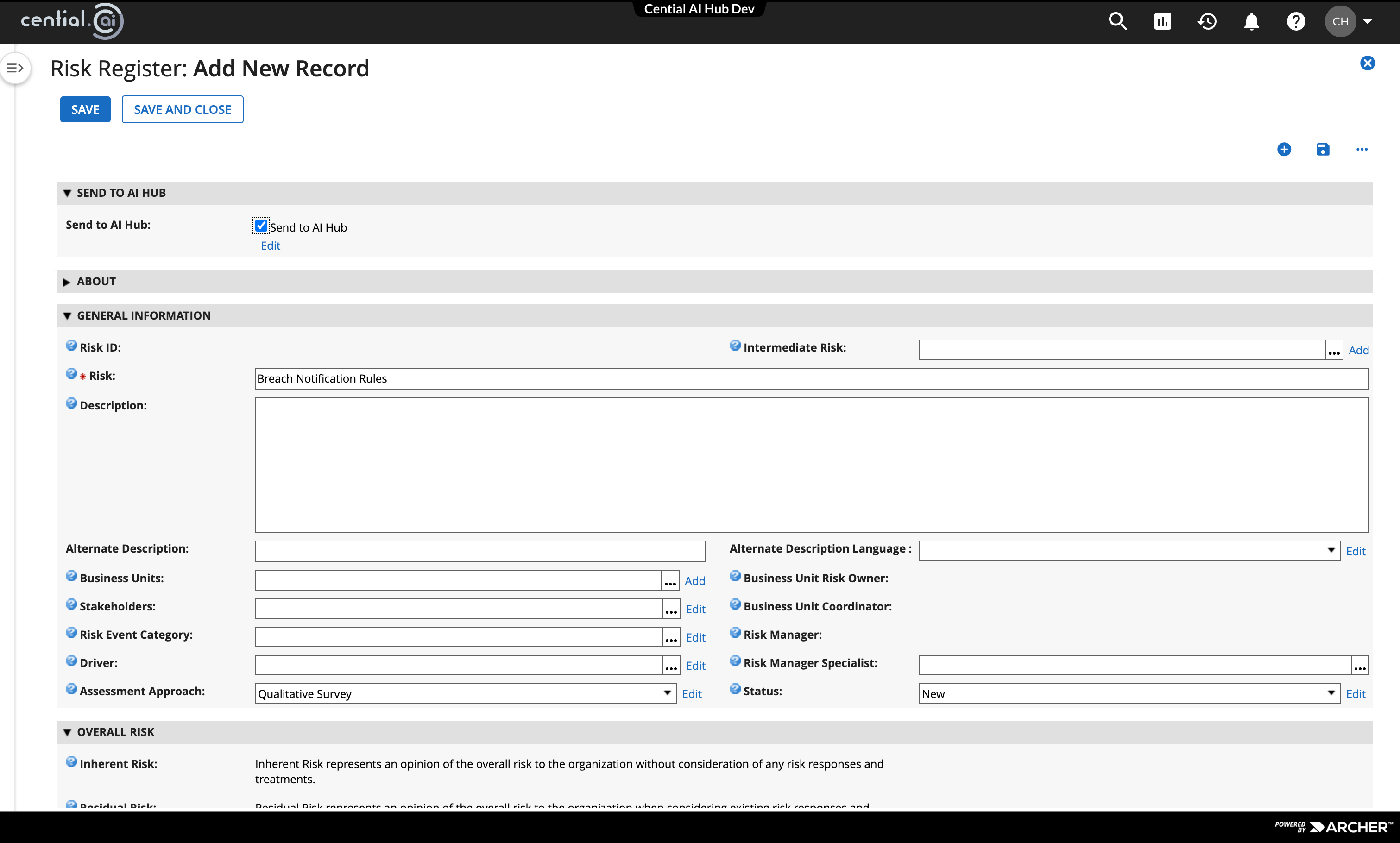The width and height of the screenshot is (1400, 843).
Task: Click the Save and Close button
Action: point(183,110)
